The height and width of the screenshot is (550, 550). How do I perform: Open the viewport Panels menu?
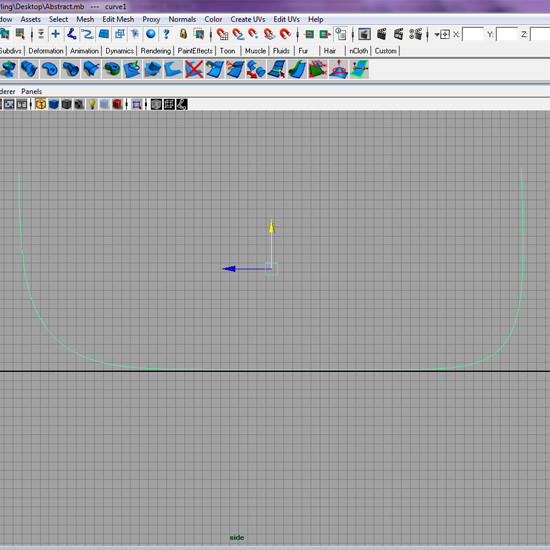(x=32, y=92)
